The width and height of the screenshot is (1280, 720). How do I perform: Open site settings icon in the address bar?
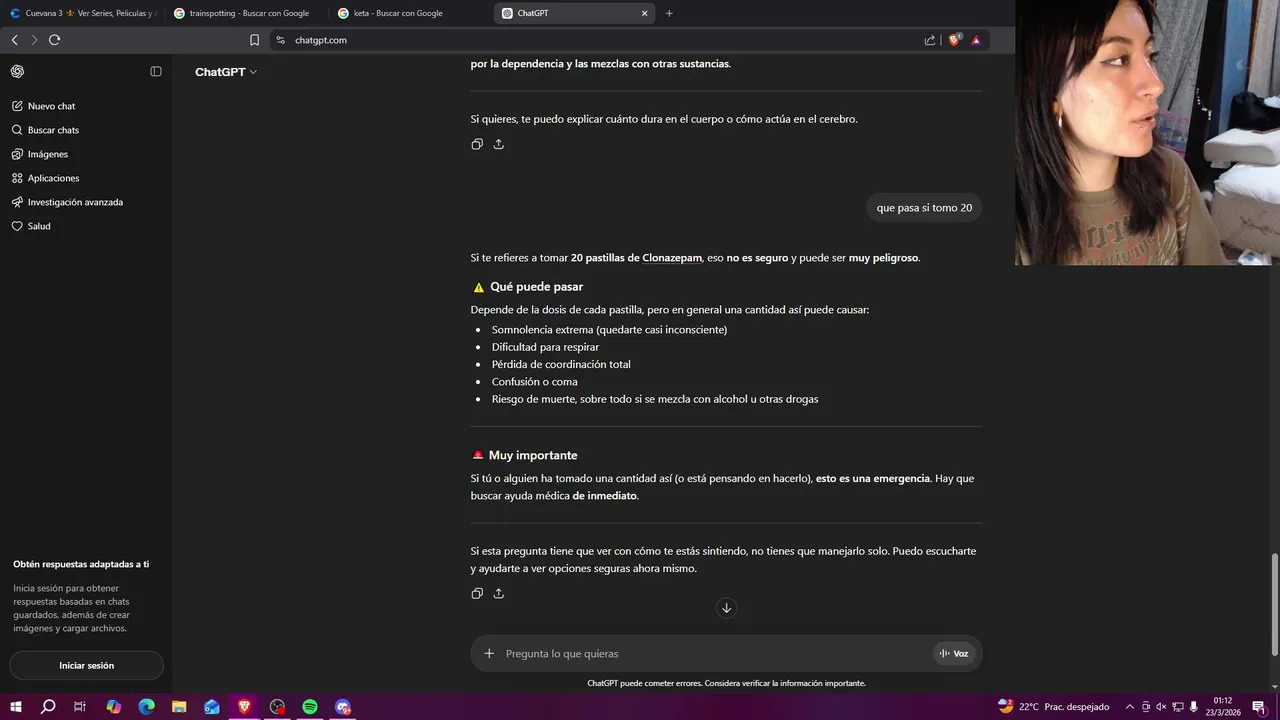pos(281,40)
